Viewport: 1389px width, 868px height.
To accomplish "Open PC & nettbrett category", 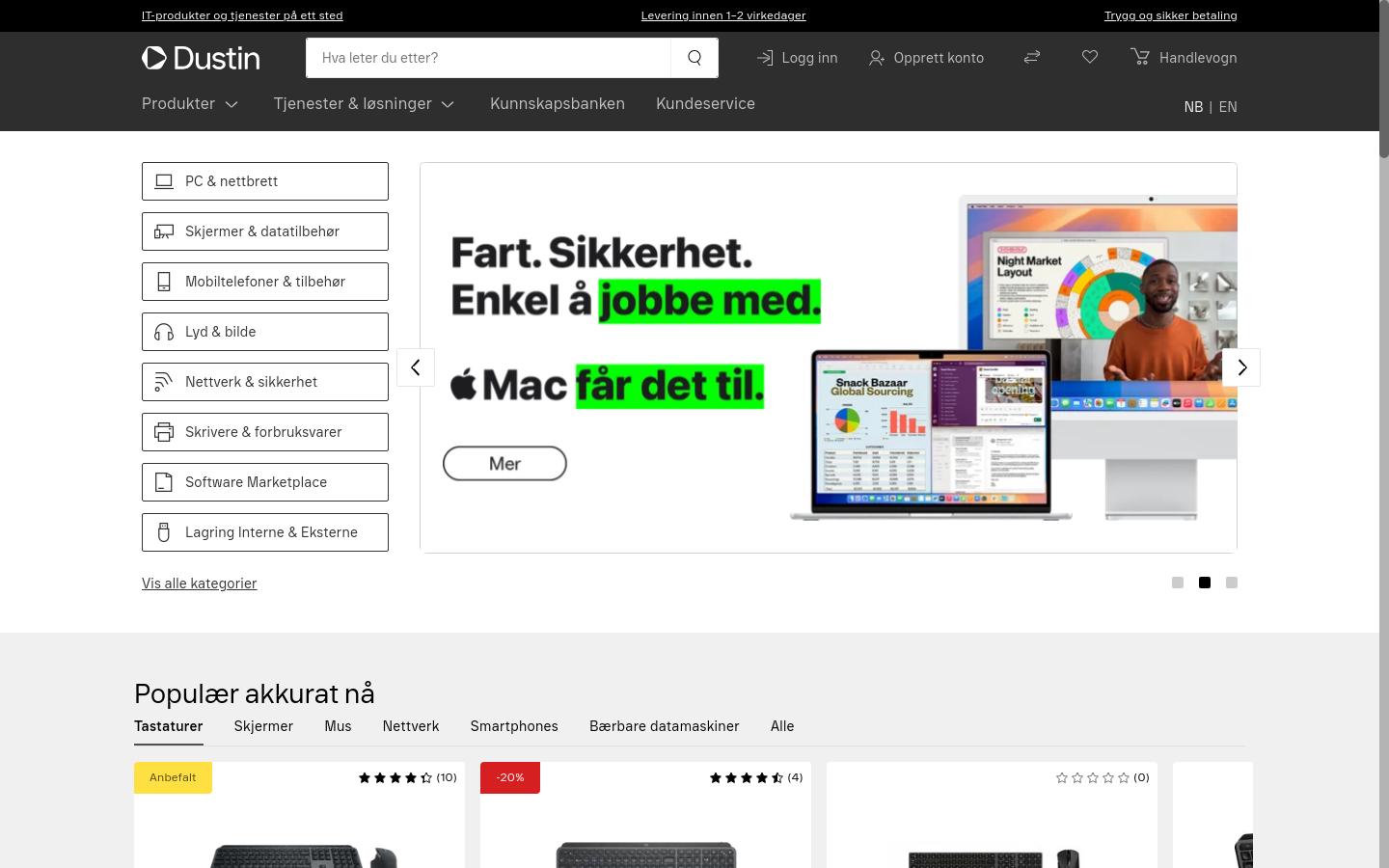I will (265, 181).
